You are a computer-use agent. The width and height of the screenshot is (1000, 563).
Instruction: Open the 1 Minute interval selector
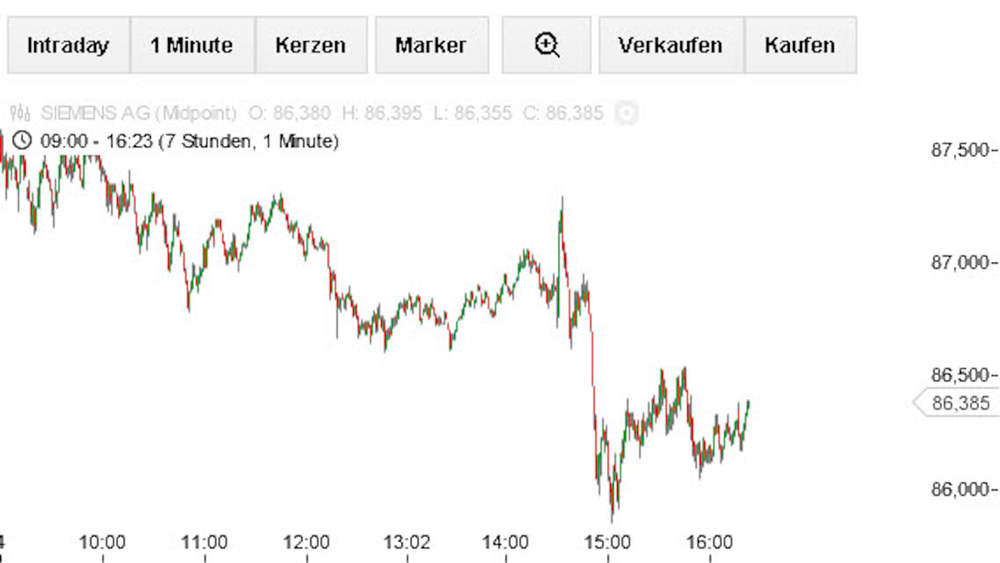coord(191,45)
